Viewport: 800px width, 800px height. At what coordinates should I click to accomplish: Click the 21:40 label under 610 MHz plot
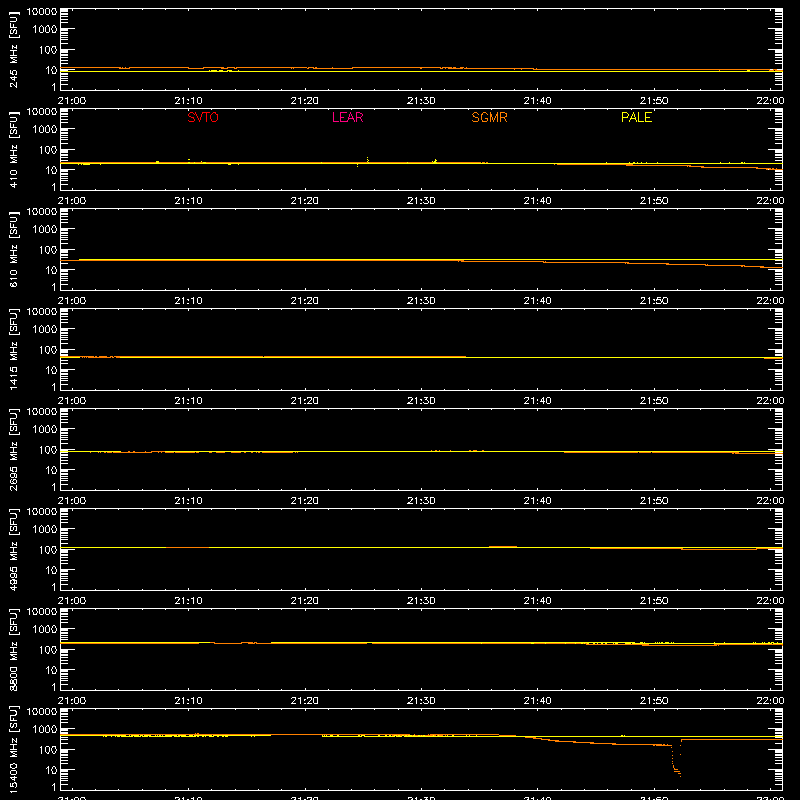coord(537,301)
